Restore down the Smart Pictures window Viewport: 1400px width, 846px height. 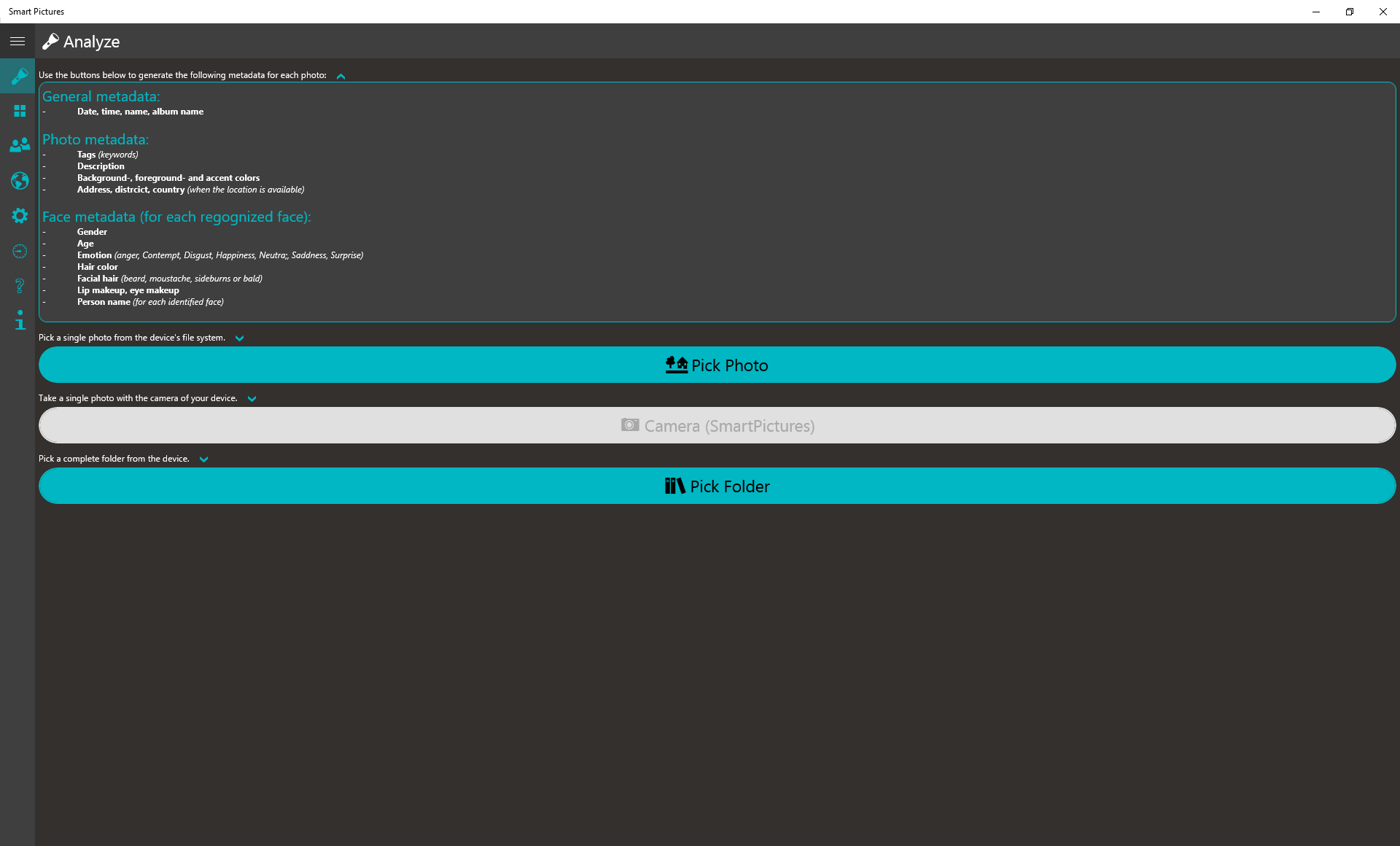(1349, 12)
